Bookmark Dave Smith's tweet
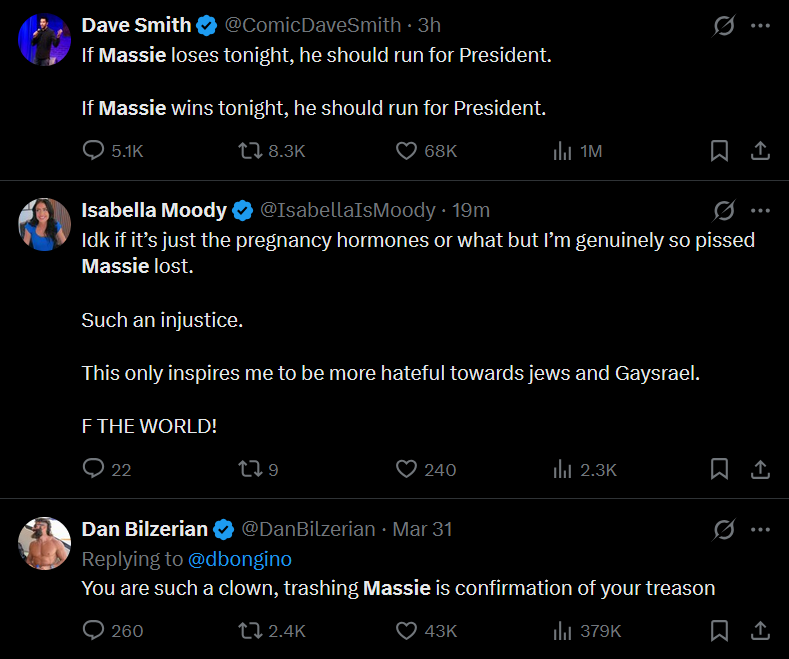 pos(719,150)
